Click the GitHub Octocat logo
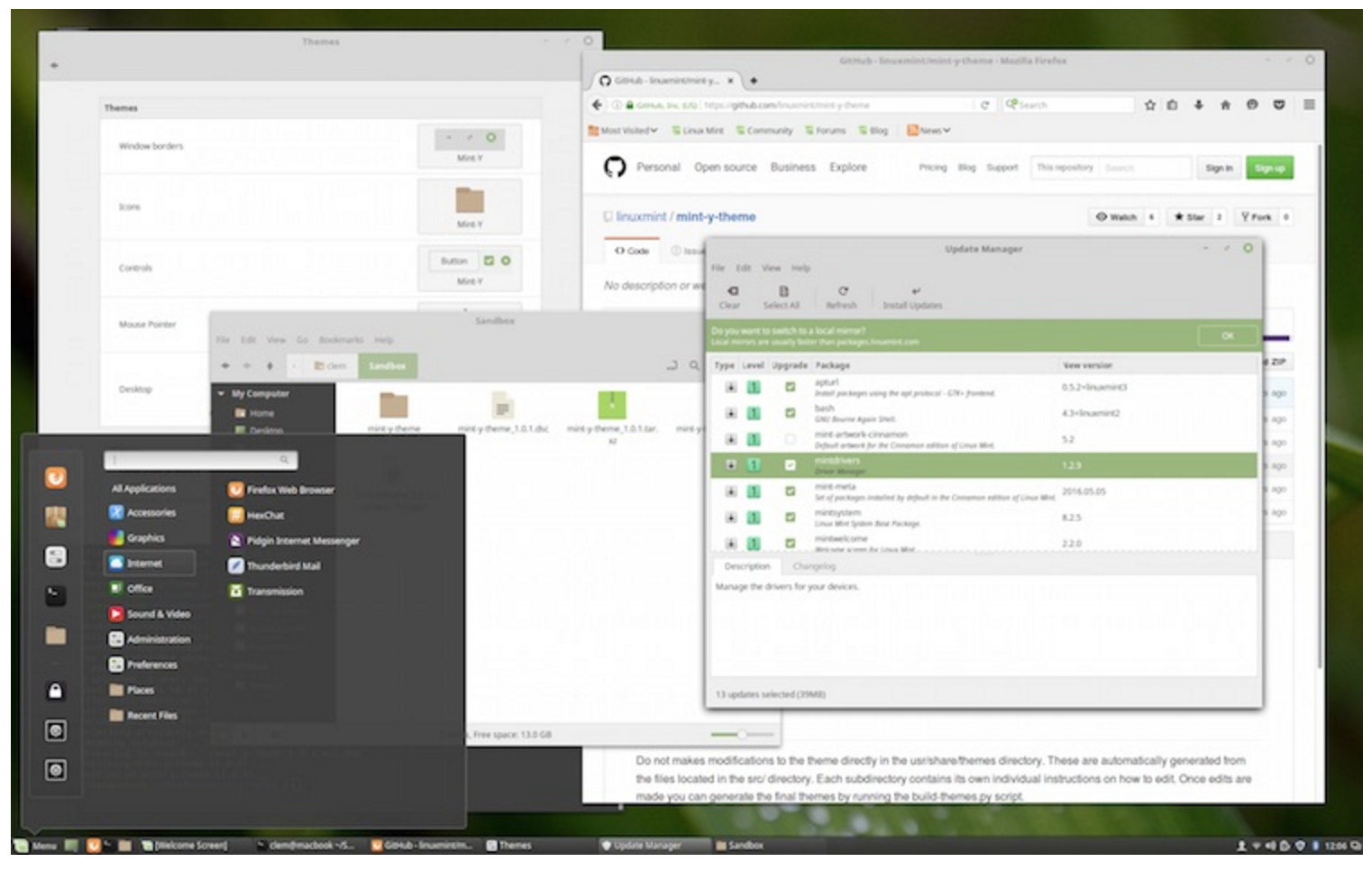The width and height of the screenshot is (1372, 871). pos(615,167)
